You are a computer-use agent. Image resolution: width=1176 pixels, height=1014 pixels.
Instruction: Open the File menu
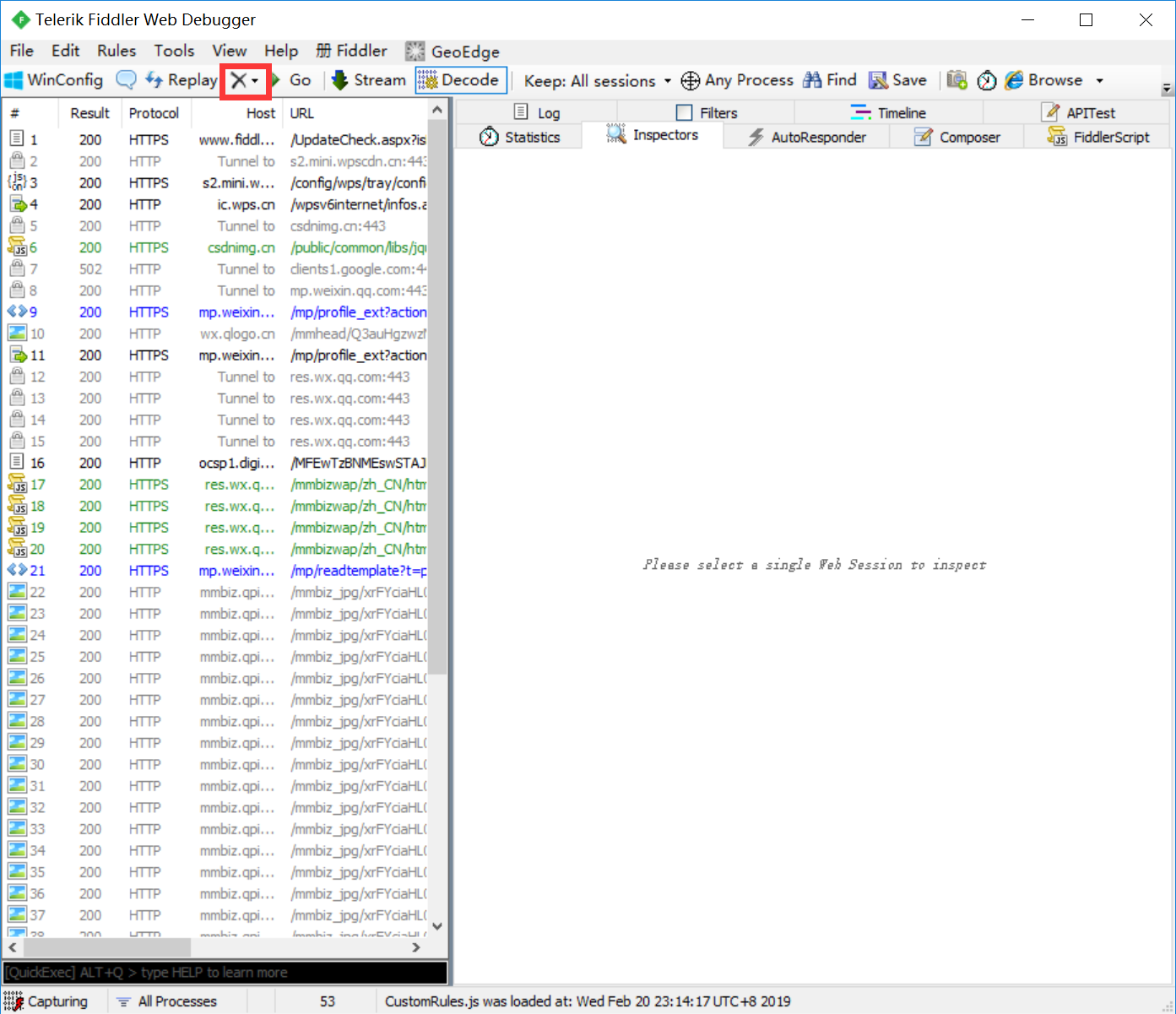click(22, 51)
